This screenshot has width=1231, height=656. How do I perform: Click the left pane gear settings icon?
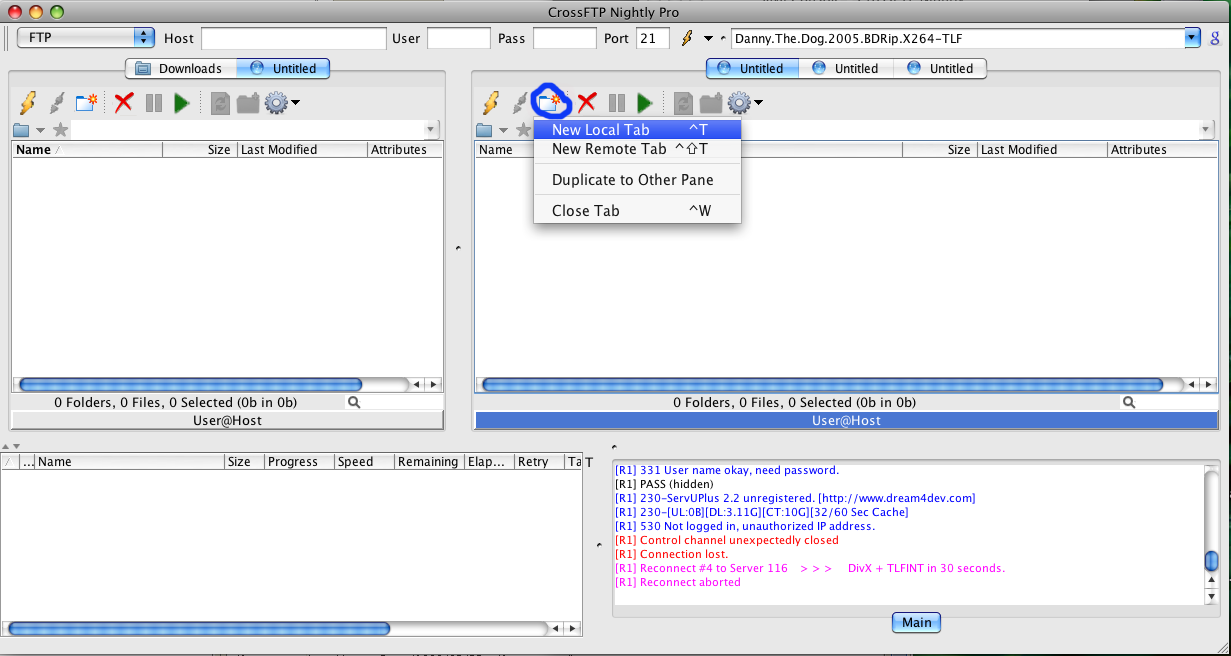coord(275,102)
